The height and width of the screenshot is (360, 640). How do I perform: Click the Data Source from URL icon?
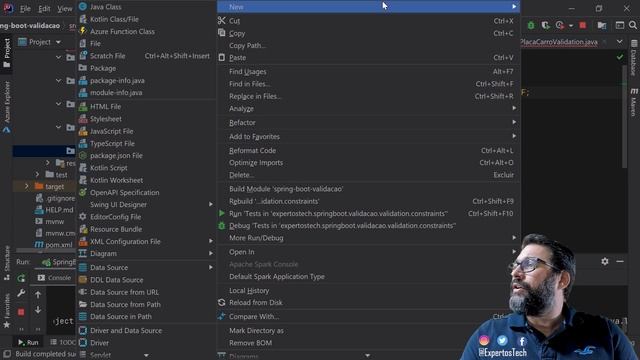83,292
